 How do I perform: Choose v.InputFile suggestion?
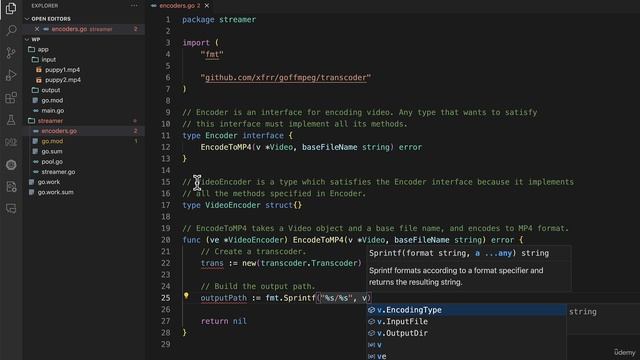(x=466, y=322)
